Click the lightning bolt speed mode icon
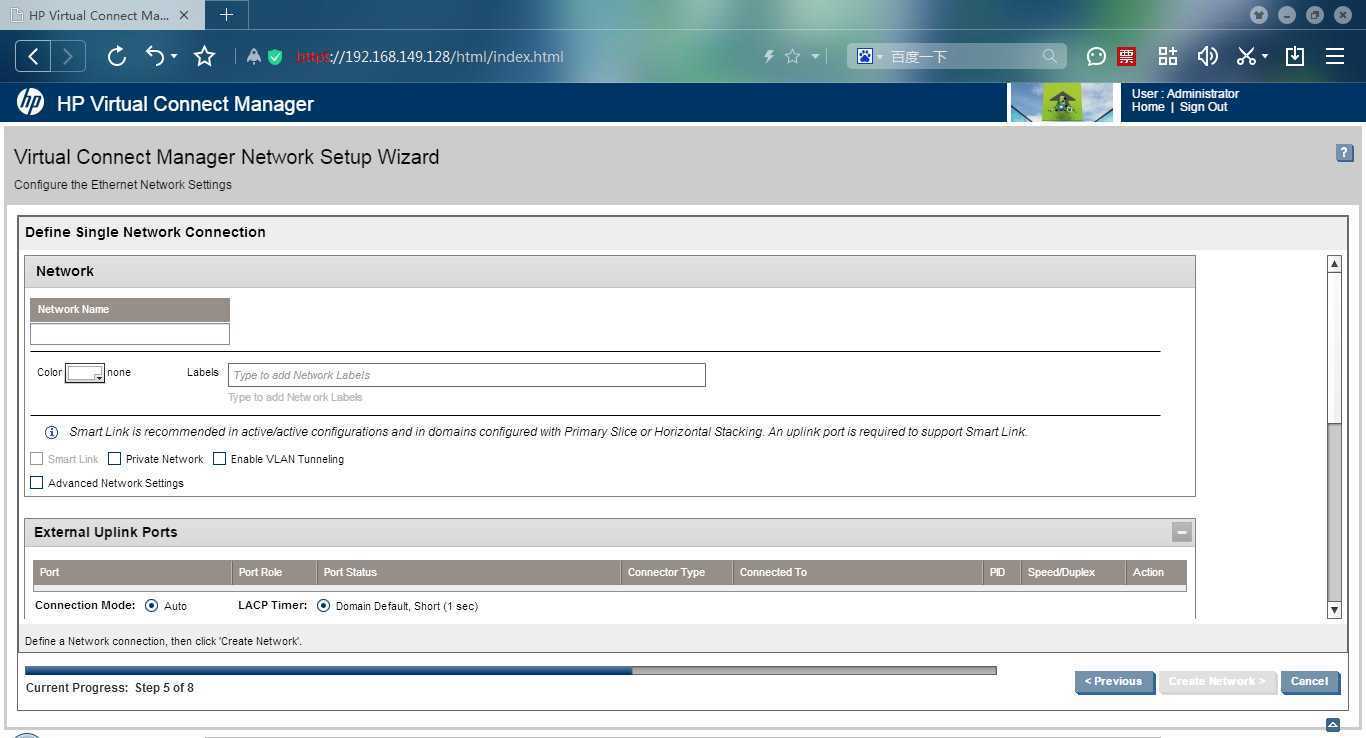Viewport: 1366px width, 738px height. pos(769,57)
